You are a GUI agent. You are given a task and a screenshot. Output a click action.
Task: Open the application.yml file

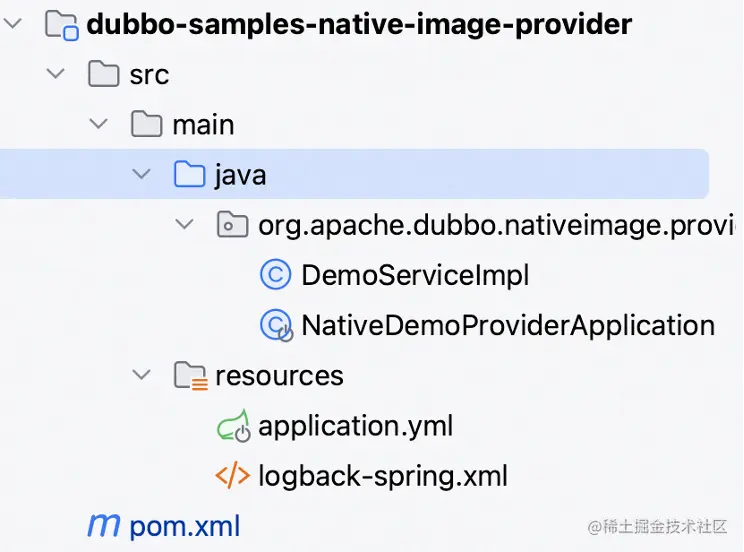click(x=356, y=427)
